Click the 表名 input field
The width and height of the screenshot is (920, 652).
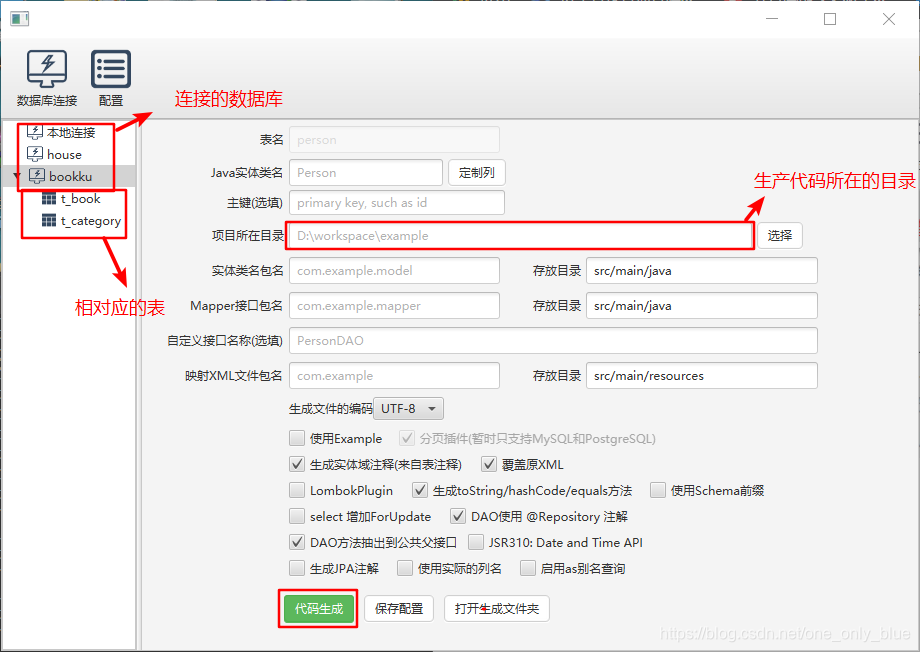(394, 140)
